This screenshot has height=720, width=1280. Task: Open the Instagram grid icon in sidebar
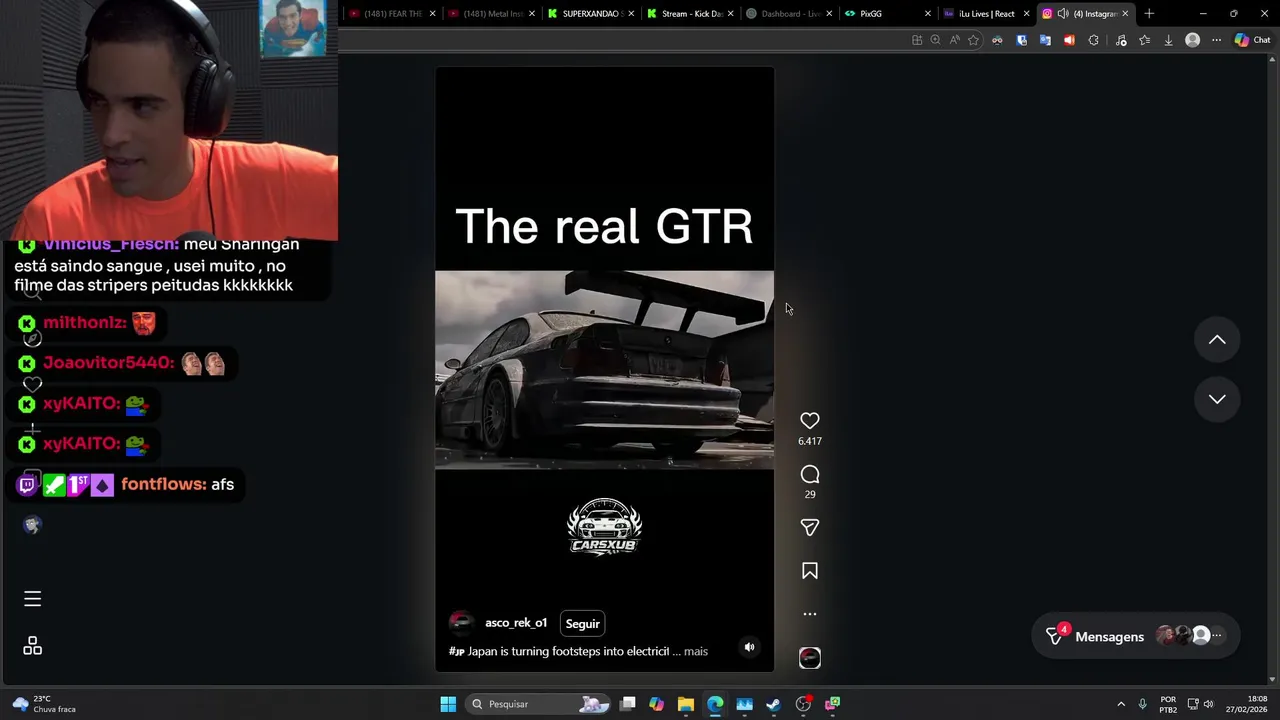click(x=32, y=646)
